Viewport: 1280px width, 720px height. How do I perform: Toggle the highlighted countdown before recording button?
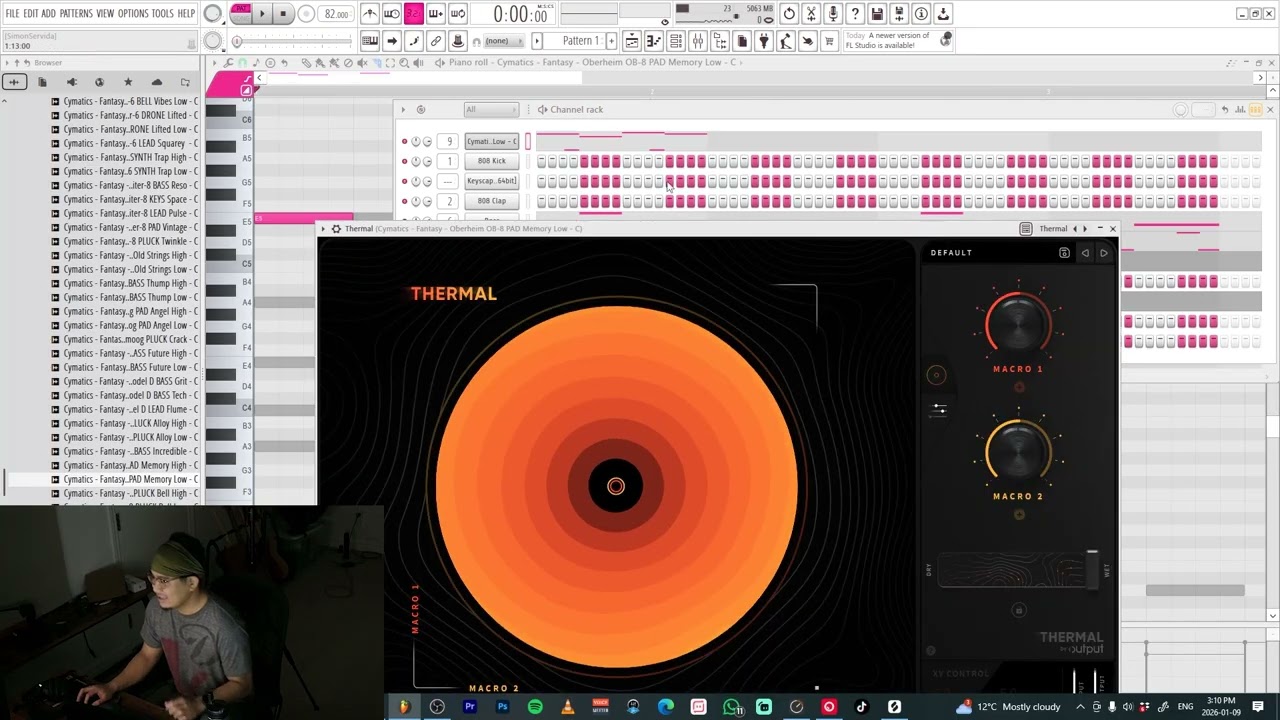click(x=413, y=14)
